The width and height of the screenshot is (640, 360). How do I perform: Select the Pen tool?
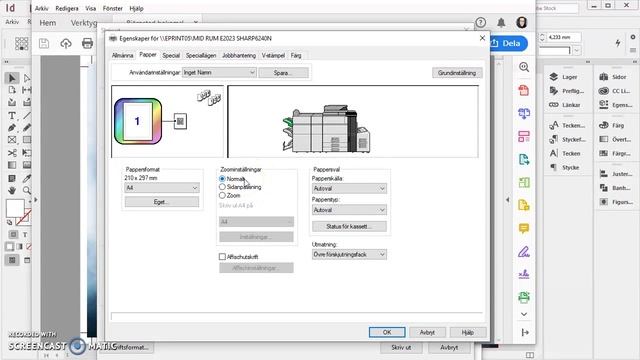[x=12, y=128]
